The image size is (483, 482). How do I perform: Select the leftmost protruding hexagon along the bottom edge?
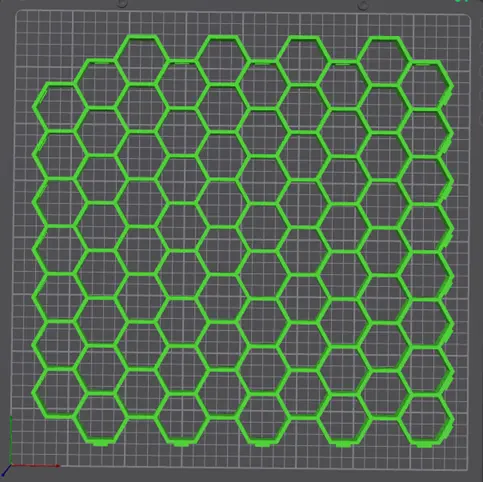[x=101, y=418]
